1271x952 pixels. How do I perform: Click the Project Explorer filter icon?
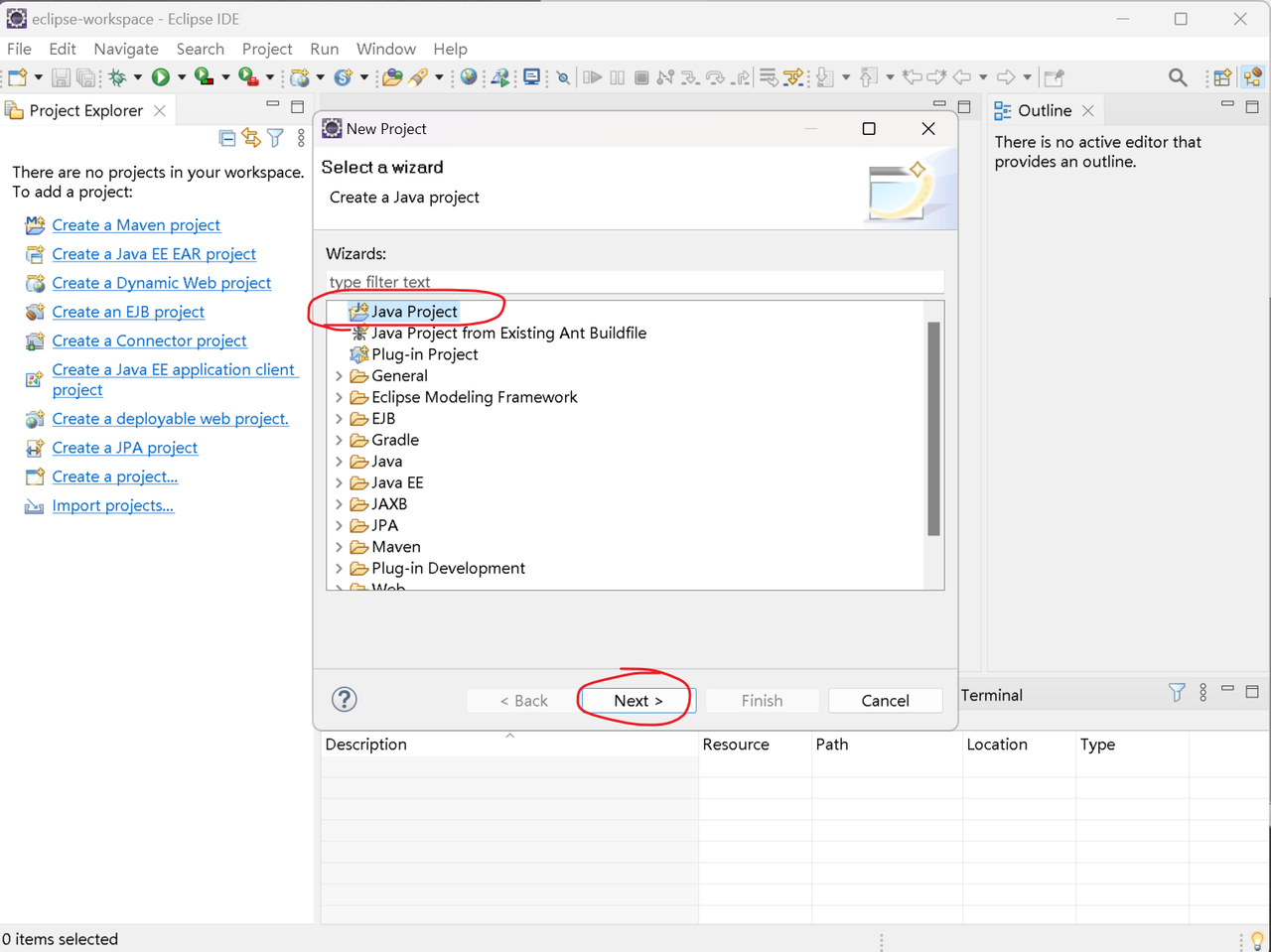275,138
